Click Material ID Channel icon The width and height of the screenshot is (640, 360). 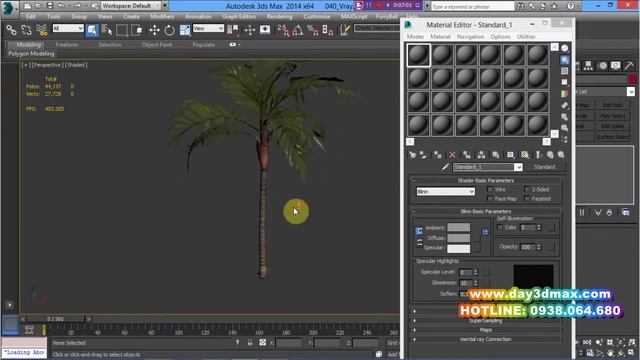pyautogui.click(x=510, y=155)
